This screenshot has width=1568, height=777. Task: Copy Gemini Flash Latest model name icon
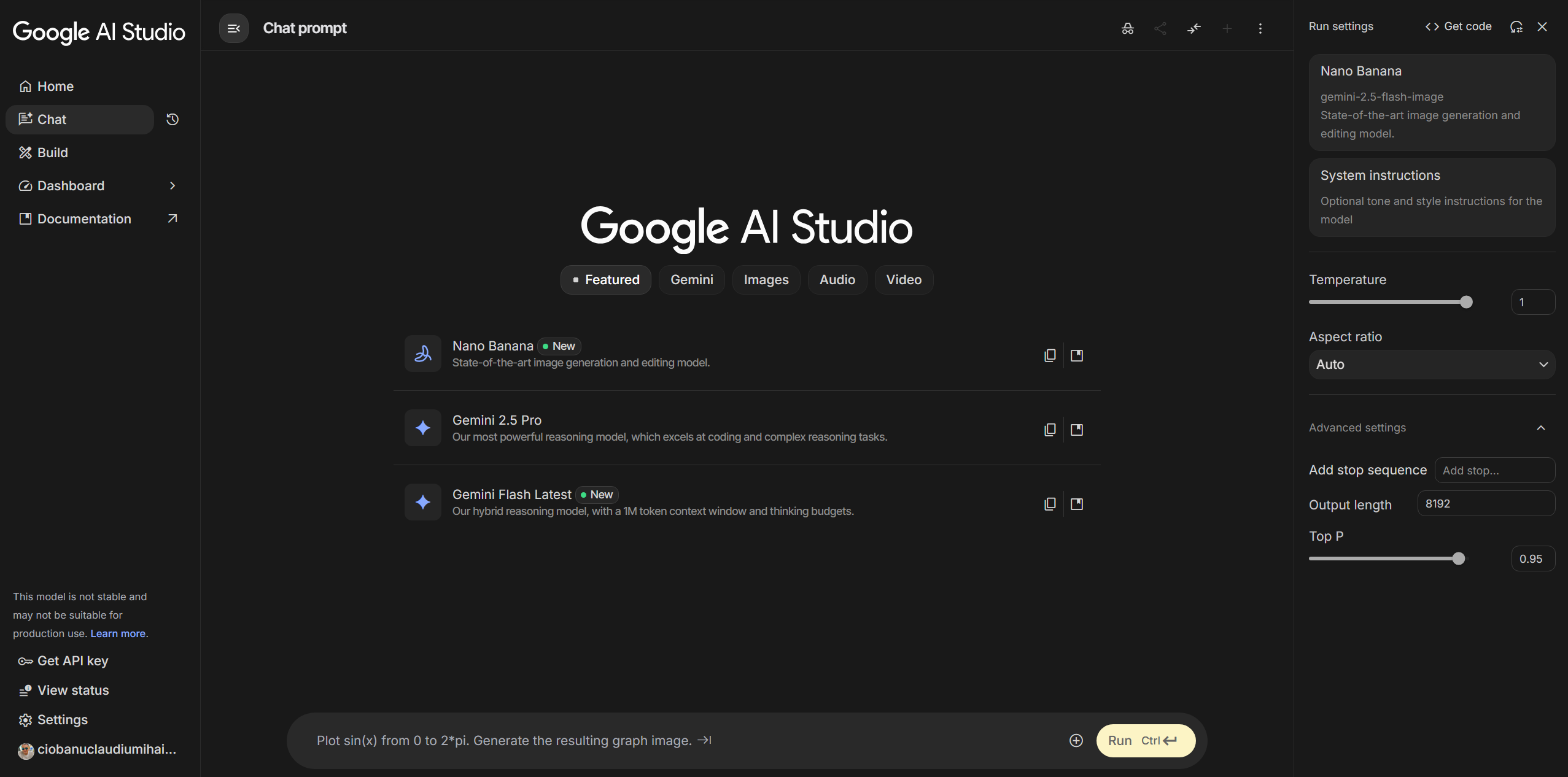(1050, 504)
